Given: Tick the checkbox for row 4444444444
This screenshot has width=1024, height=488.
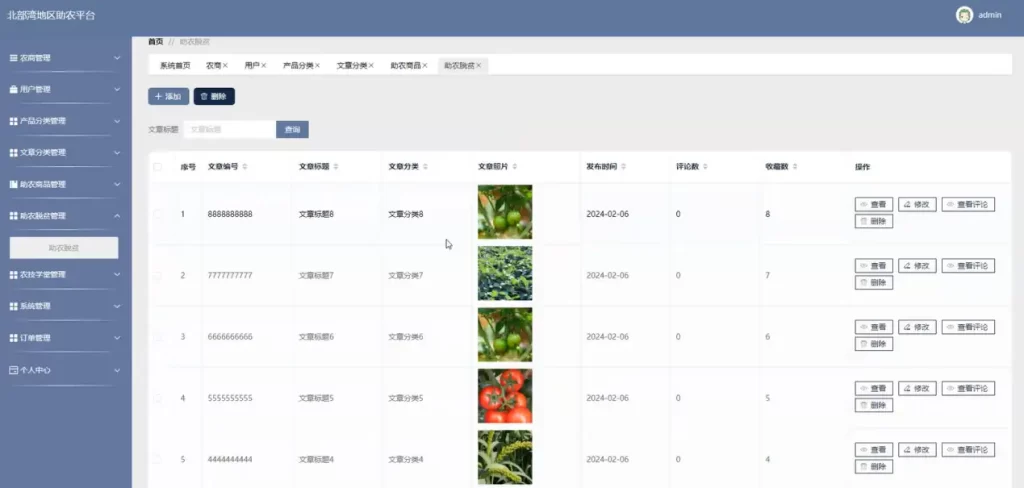Looking at the screenshot, I should click(x=157, y=459).
